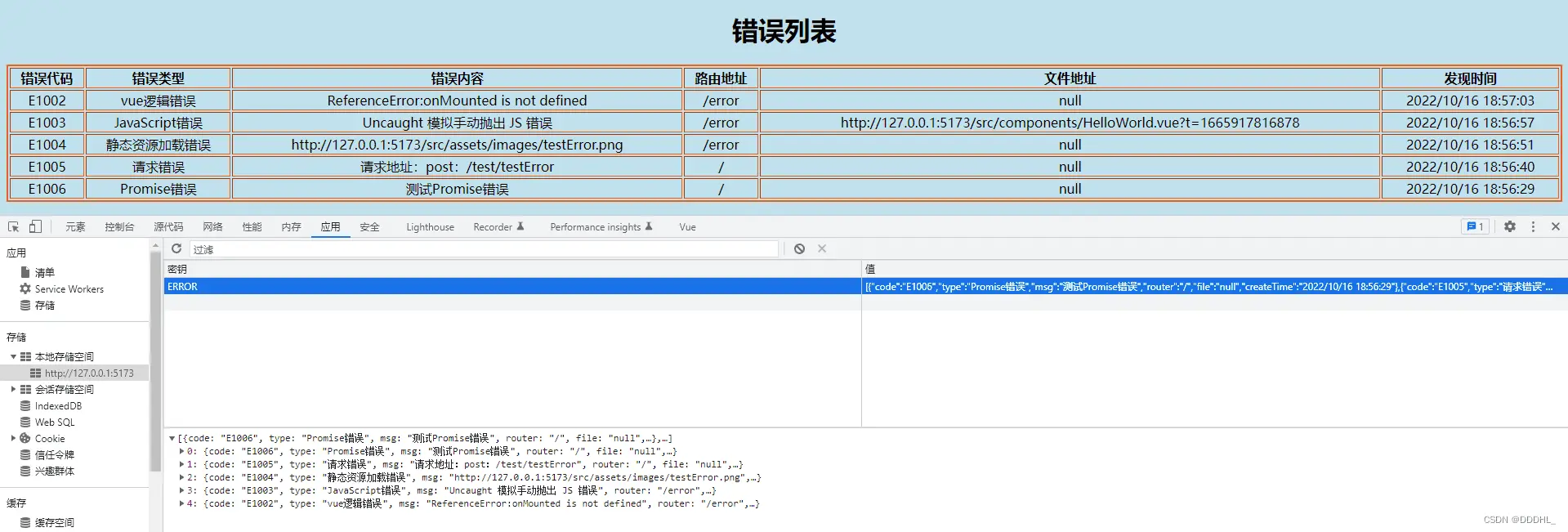Click the refresh storage icon
This screenshot has width=1568, height=532.
[x=176, y=249]
